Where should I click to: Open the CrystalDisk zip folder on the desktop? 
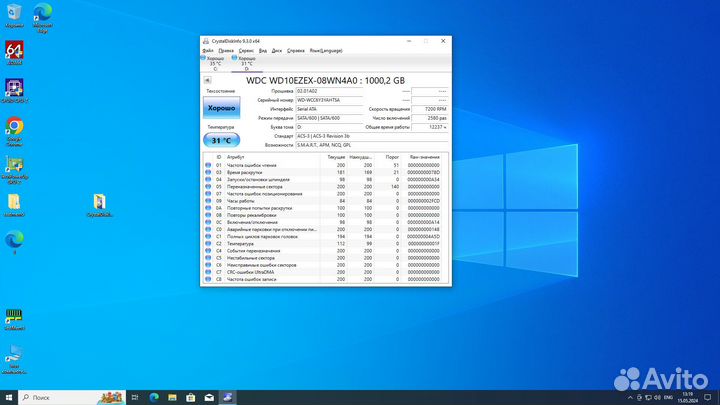click(x=100, y=205)
